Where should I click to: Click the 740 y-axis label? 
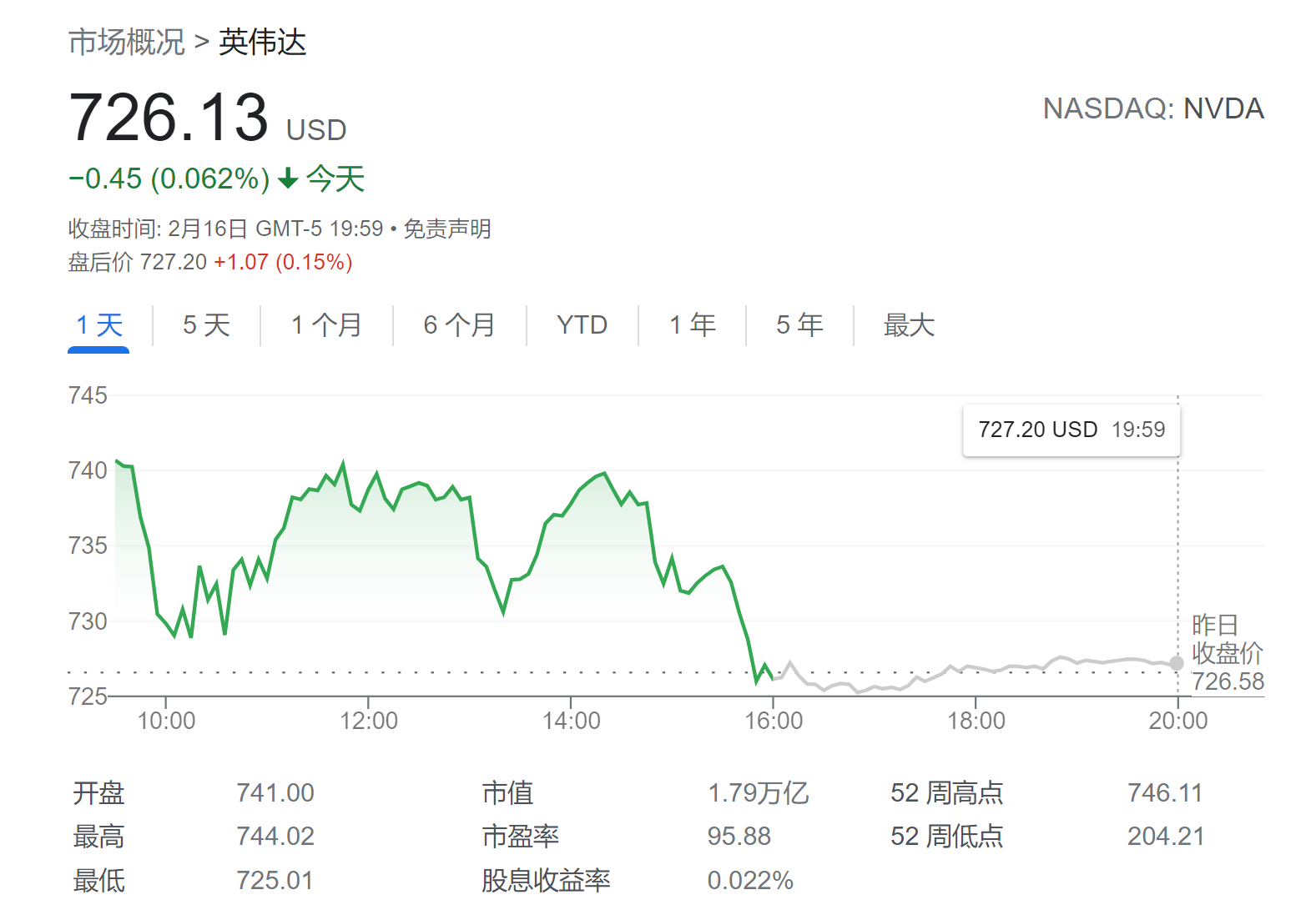pos(88,470)
